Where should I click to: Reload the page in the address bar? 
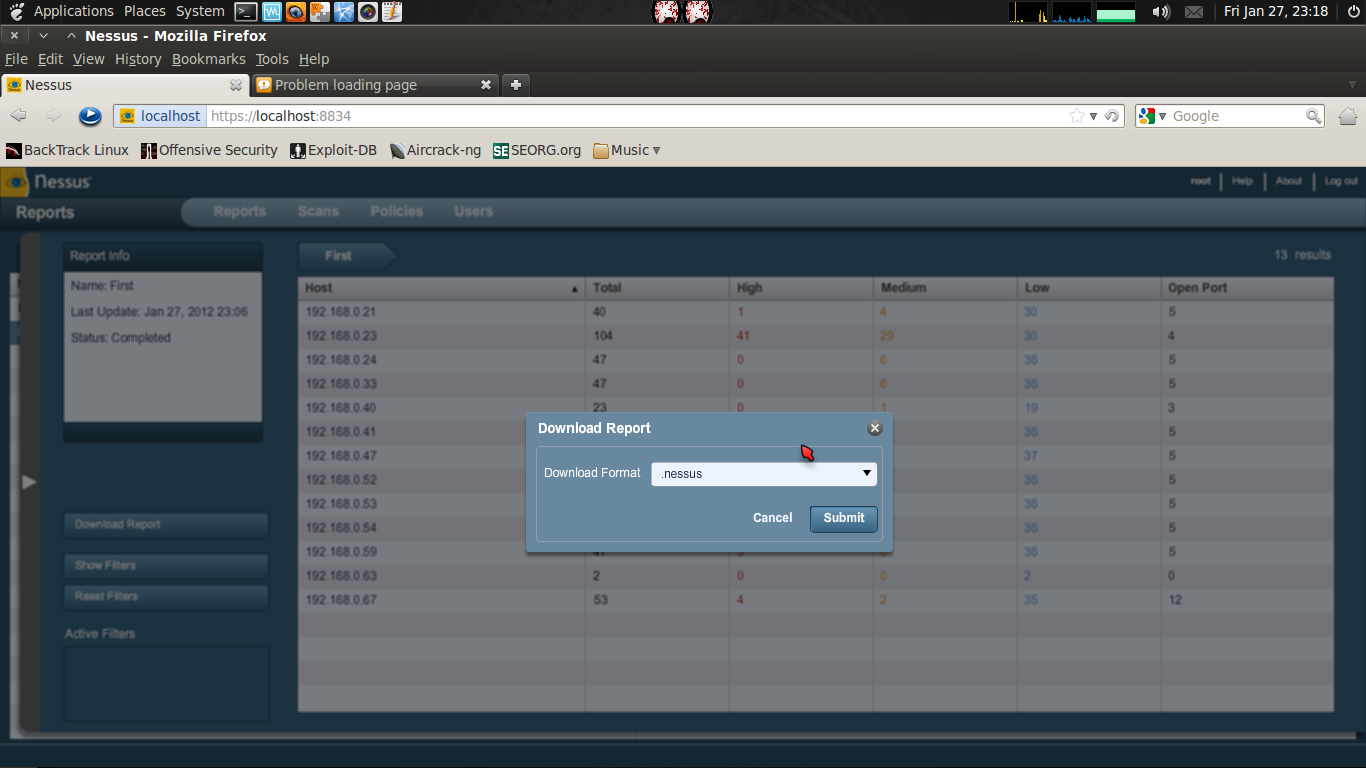pos(1111,116)
